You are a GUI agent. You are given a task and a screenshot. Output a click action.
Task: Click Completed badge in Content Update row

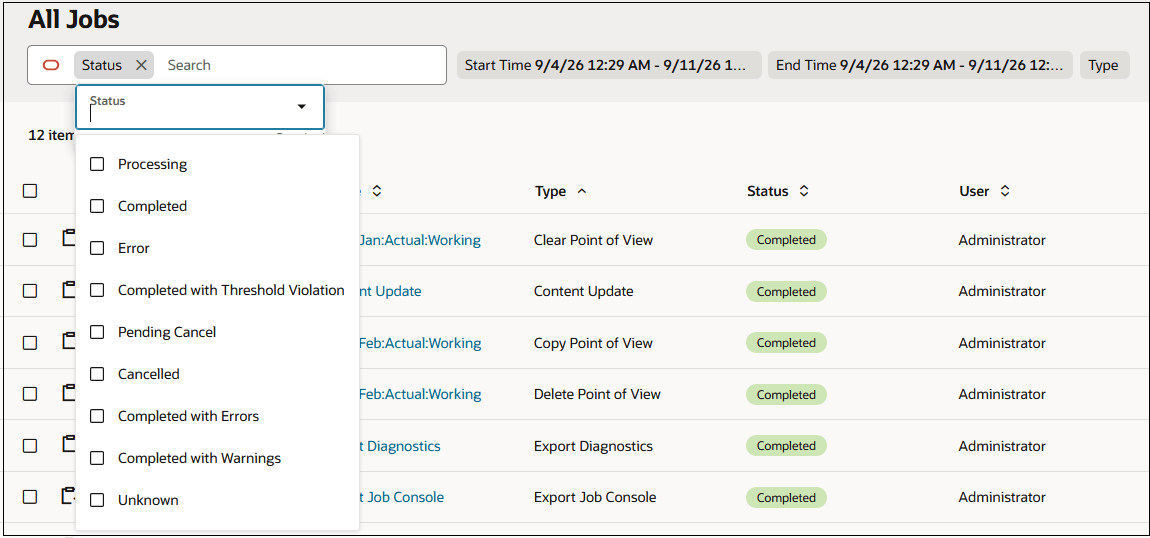click(x=786, y=291)
